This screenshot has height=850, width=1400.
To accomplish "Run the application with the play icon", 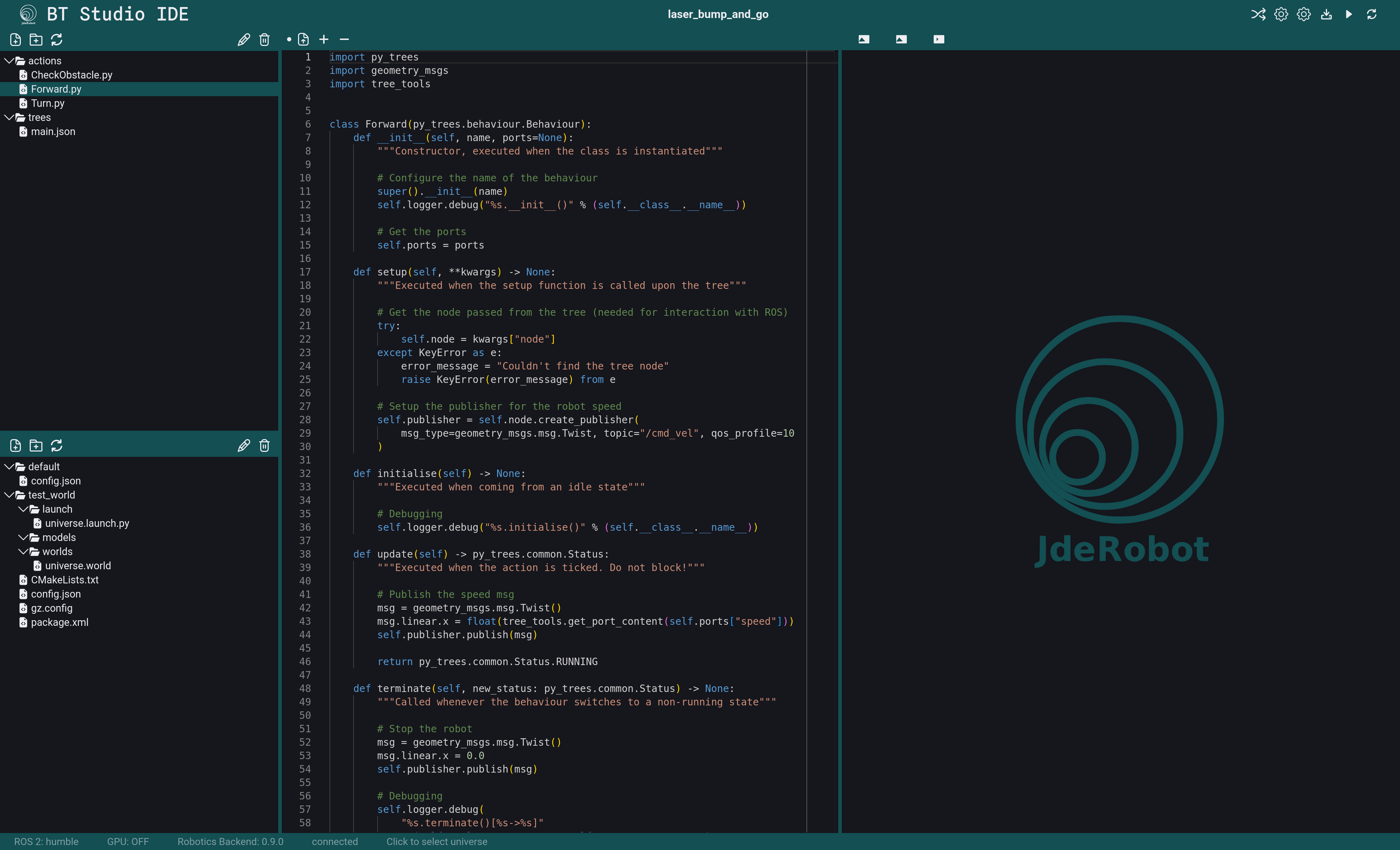I will pyautogui.click(x=1349, y=14).
